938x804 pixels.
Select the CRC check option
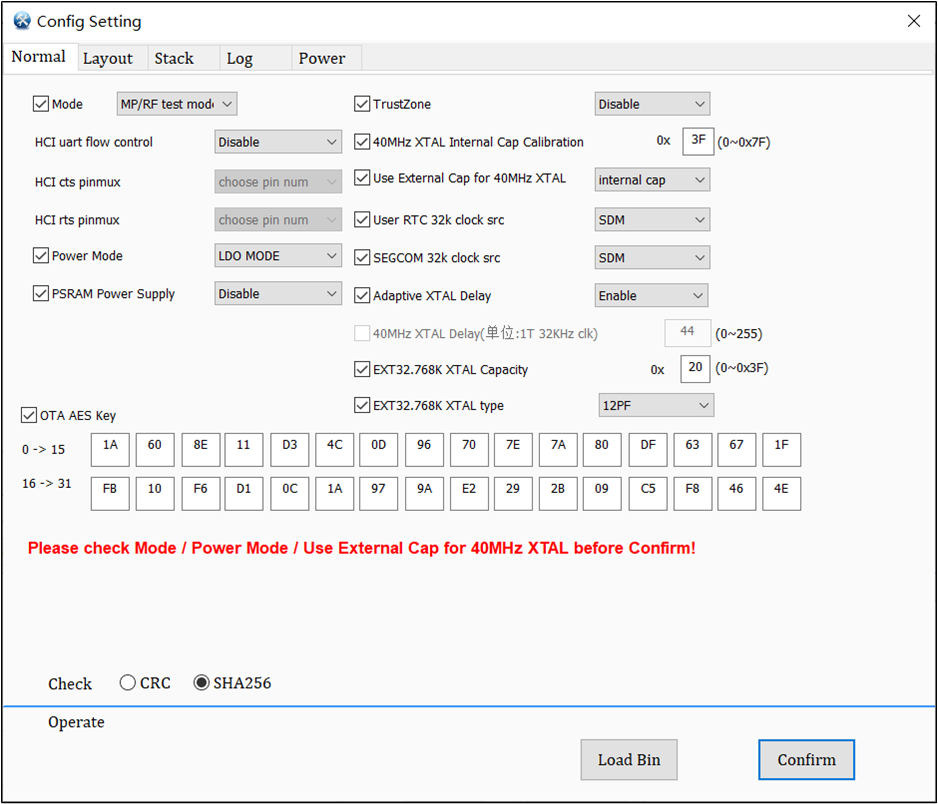pos(128,683)
